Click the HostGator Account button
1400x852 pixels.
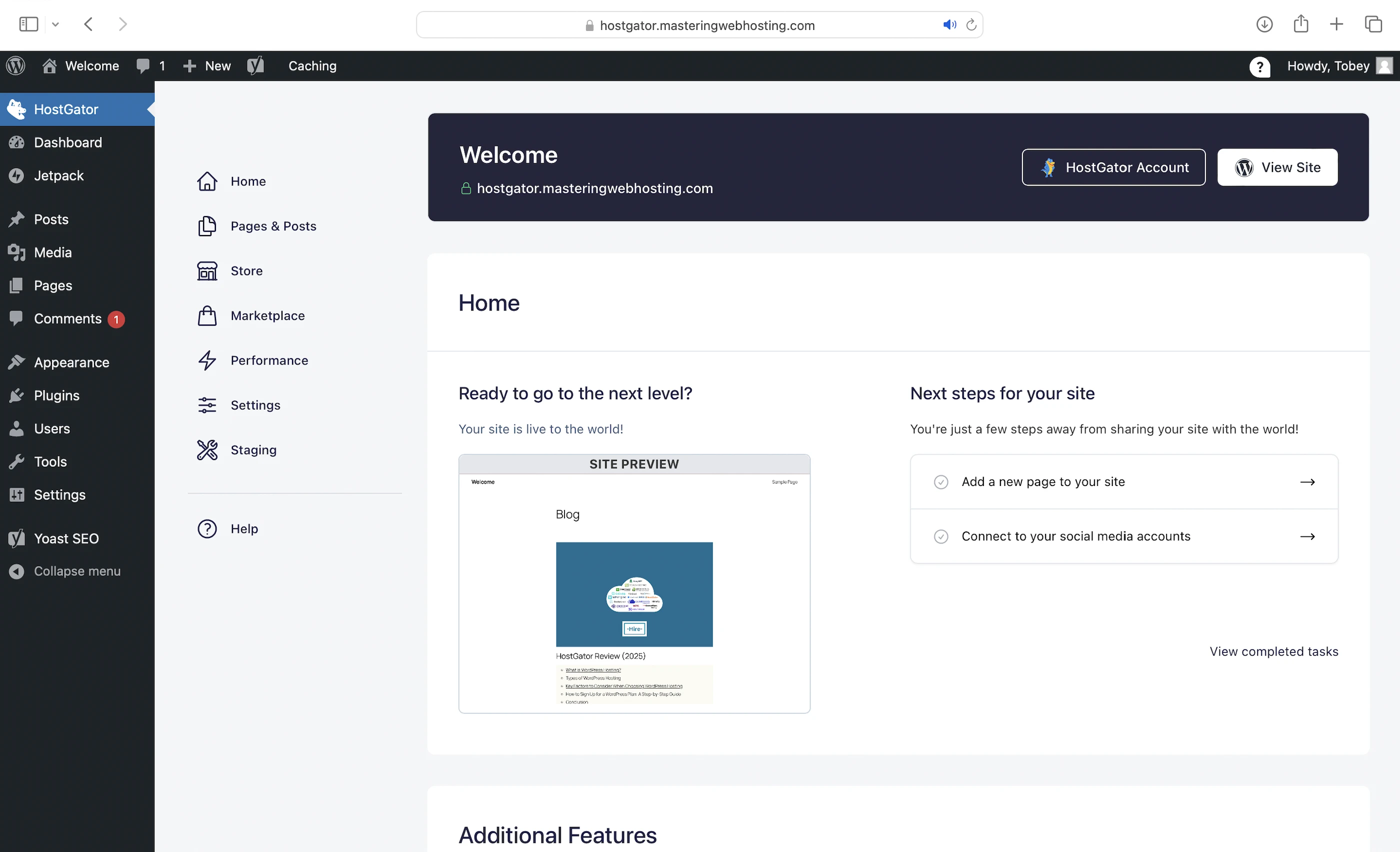click(x=1113, y=167)
